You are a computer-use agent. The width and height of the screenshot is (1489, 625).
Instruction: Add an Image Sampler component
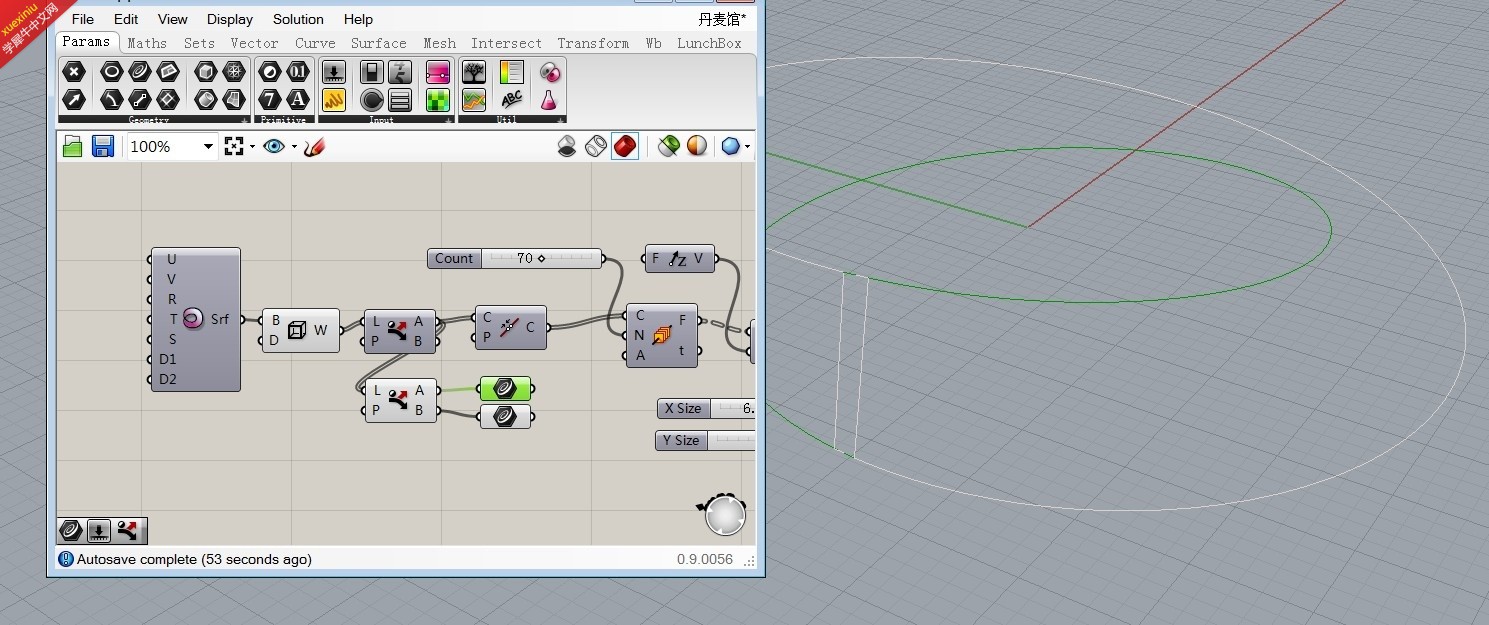click(438, 99)
